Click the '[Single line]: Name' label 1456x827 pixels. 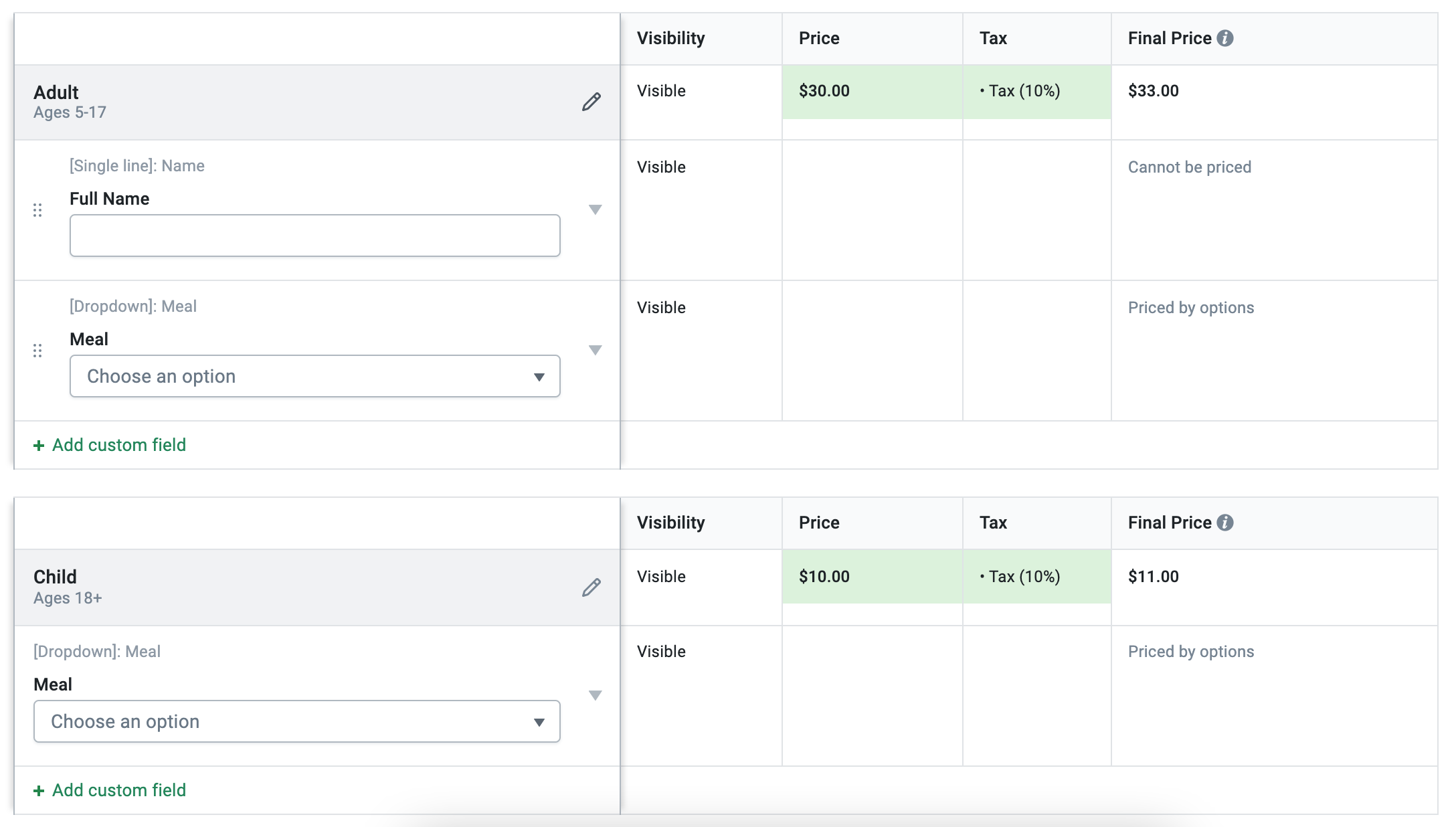137,166
